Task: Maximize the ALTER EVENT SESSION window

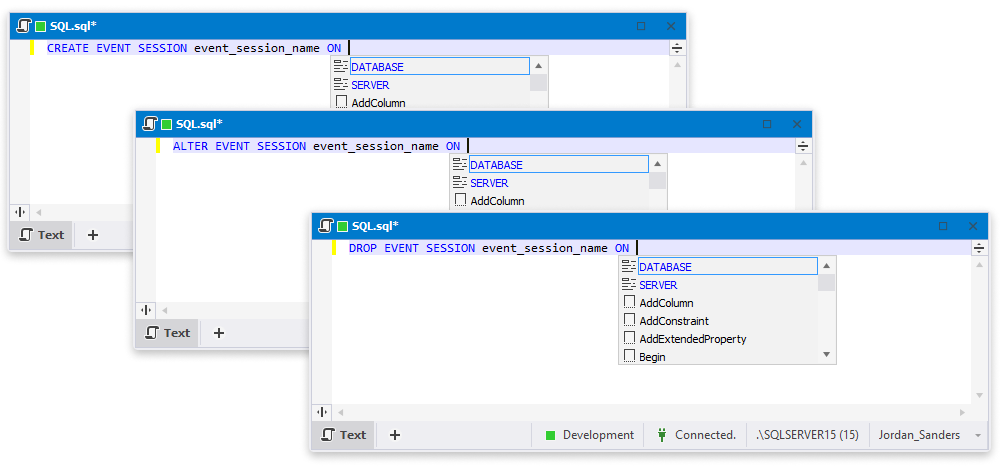Action: coord(767,124)
